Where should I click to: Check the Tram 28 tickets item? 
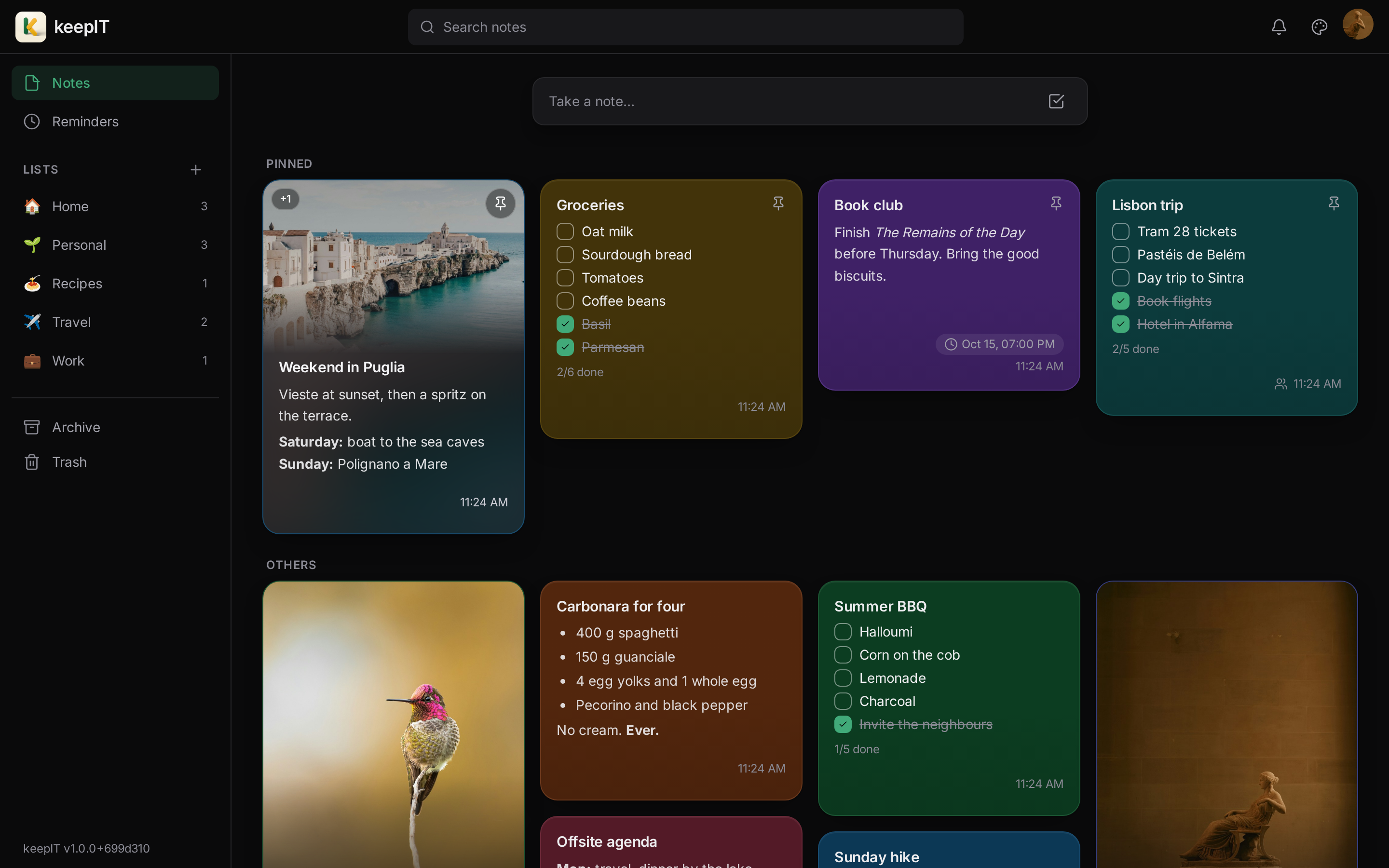click(x=1120, y=232)
